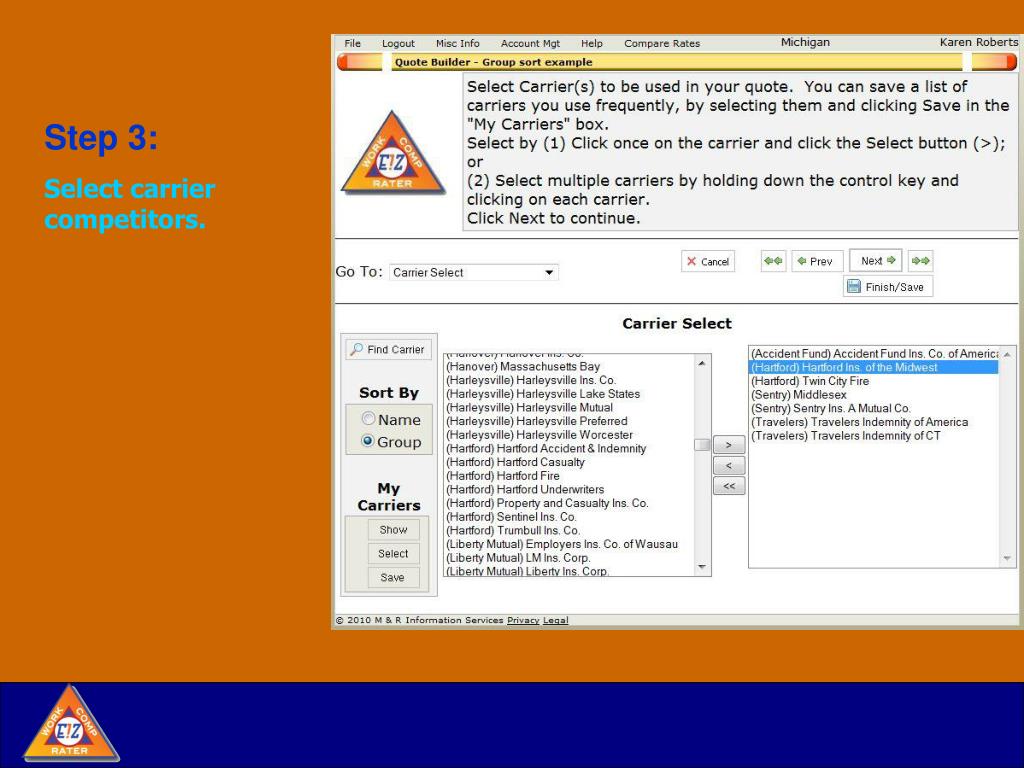
Task: Select '(Liberty Mutual) LM Ins. Corp.' carrier
Action: [x=569, y=558]
